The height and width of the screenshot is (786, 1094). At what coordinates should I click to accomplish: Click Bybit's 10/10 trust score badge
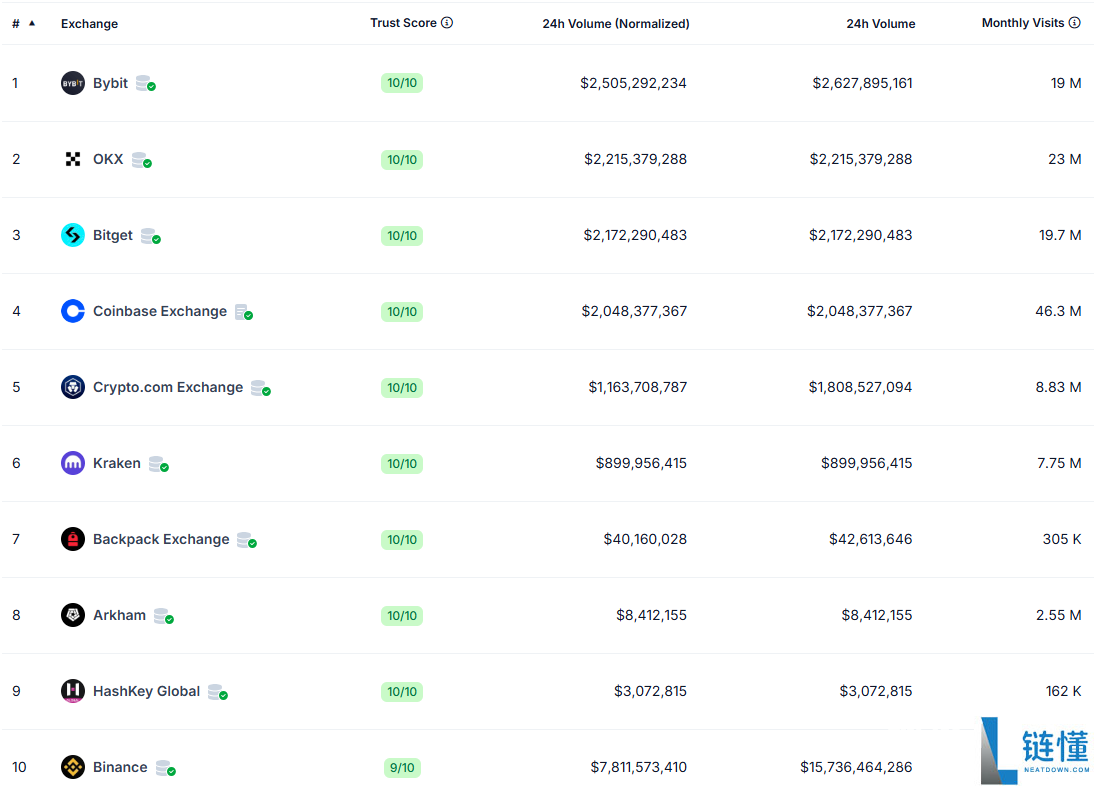402,83
